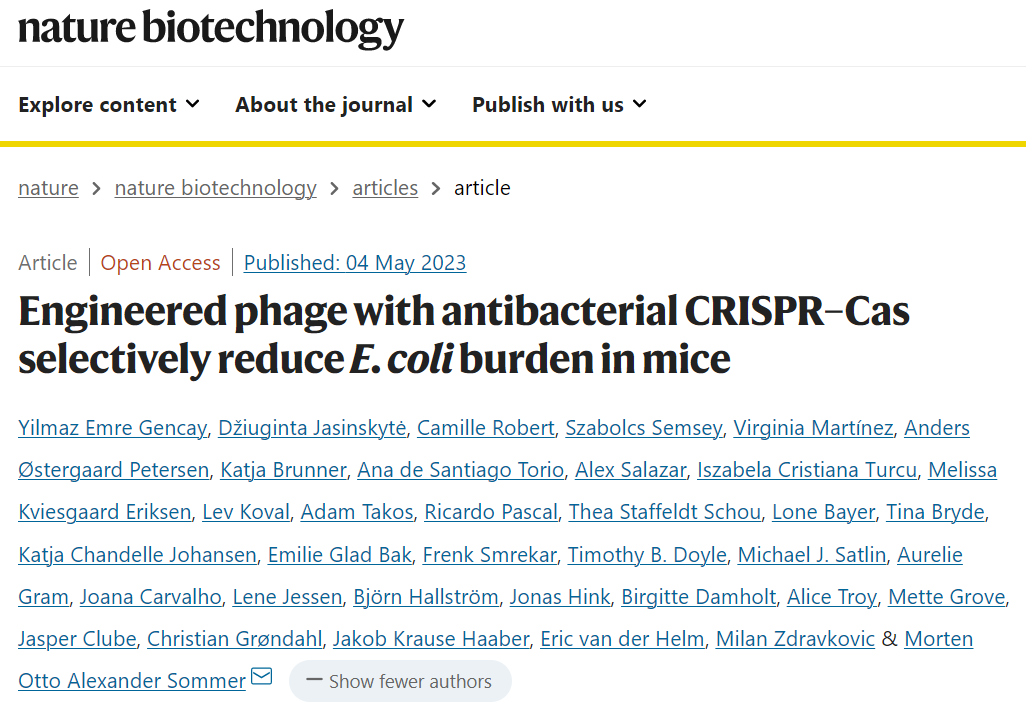Open author Milan Zdravkovic
Viewport: 1026px width, 708px height.
click(x=795, y=638)
